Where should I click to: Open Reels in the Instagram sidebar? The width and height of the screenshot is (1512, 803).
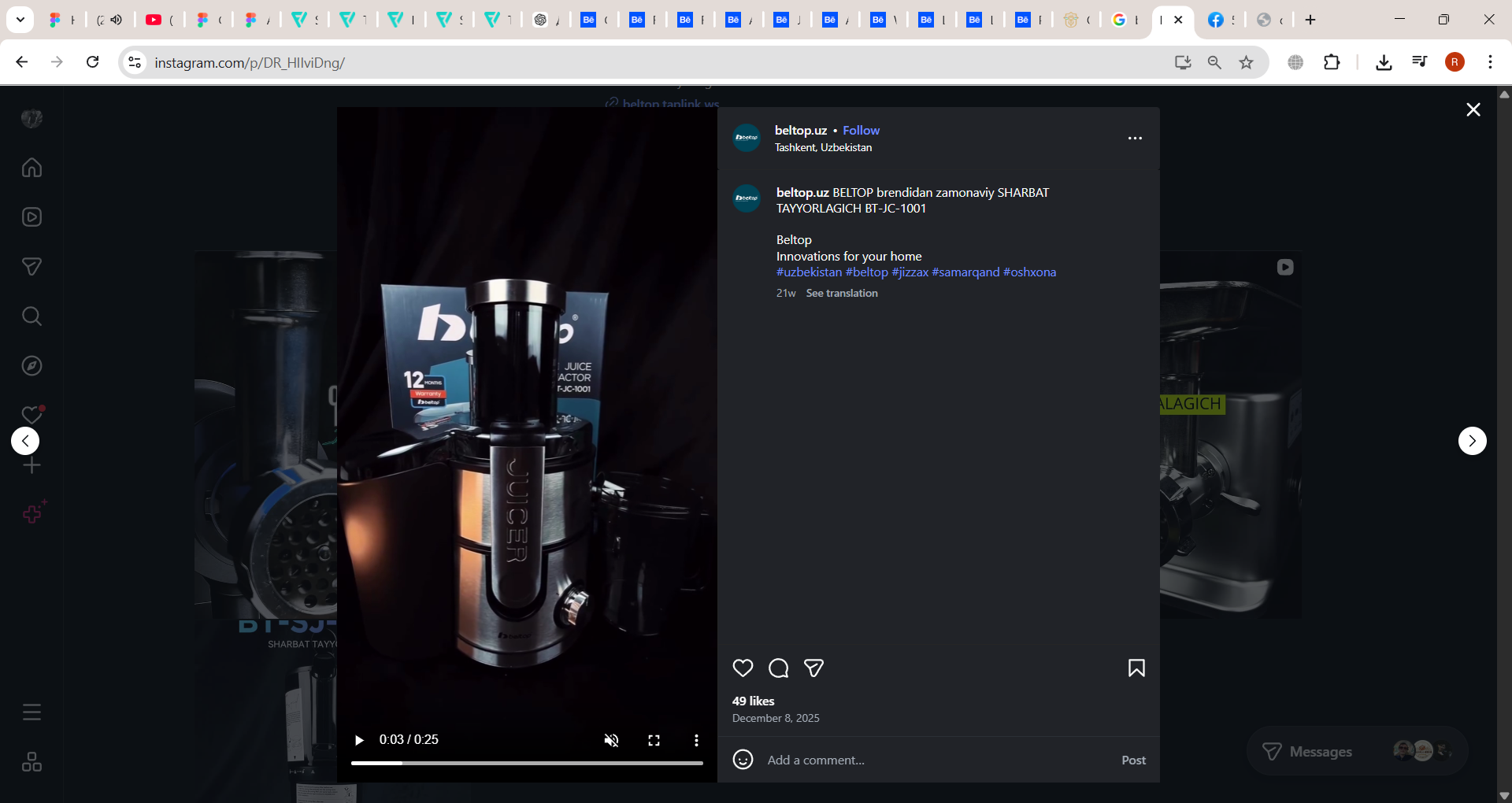click(x=31, y=217)
